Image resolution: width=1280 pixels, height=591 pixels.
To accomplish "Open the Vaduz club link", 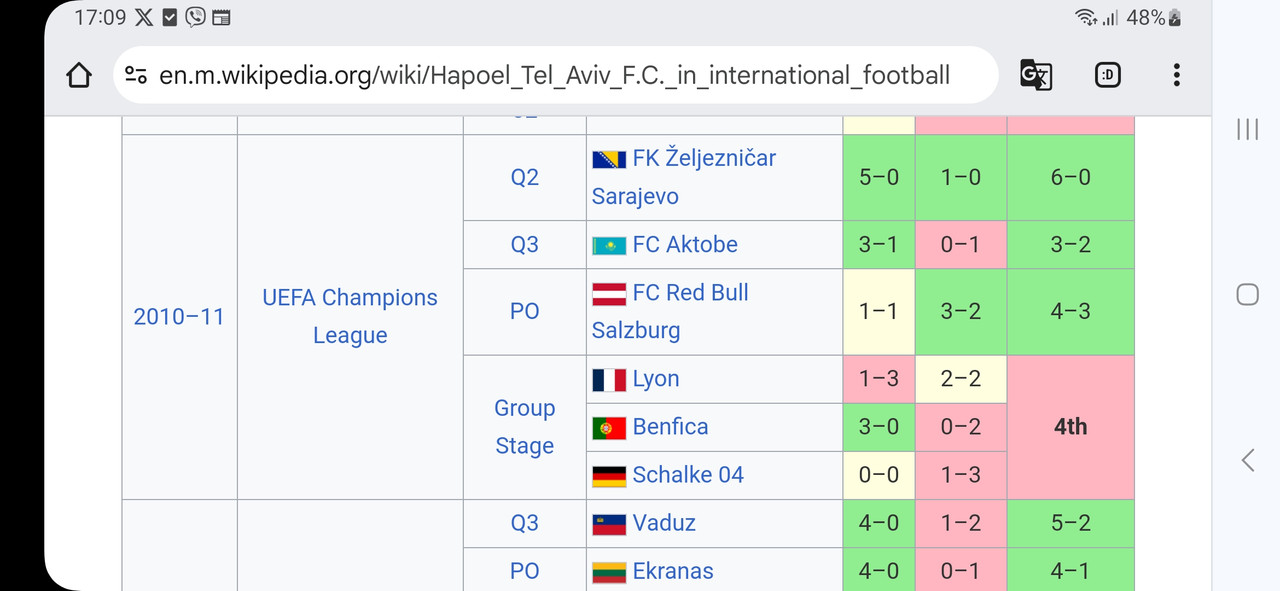I will point(664,523).
